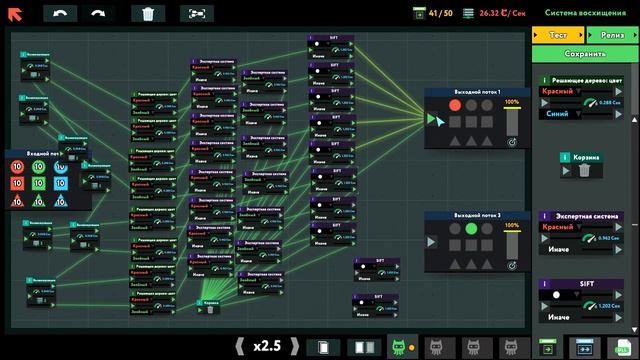Click the Тест tab

tap(558, 35)
